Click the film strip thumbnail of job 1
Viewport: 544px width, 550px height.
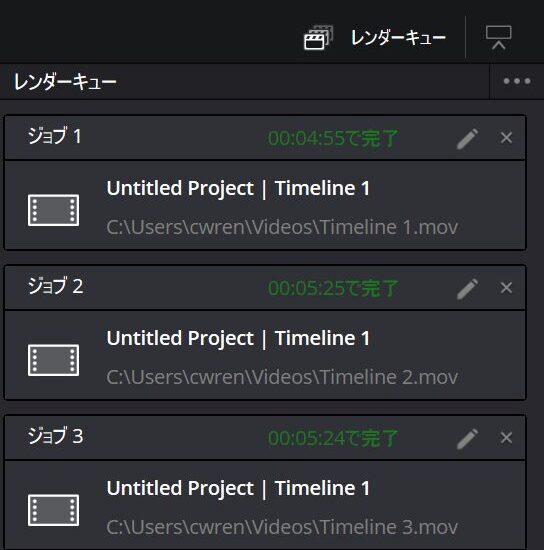[x=53, y=210]
